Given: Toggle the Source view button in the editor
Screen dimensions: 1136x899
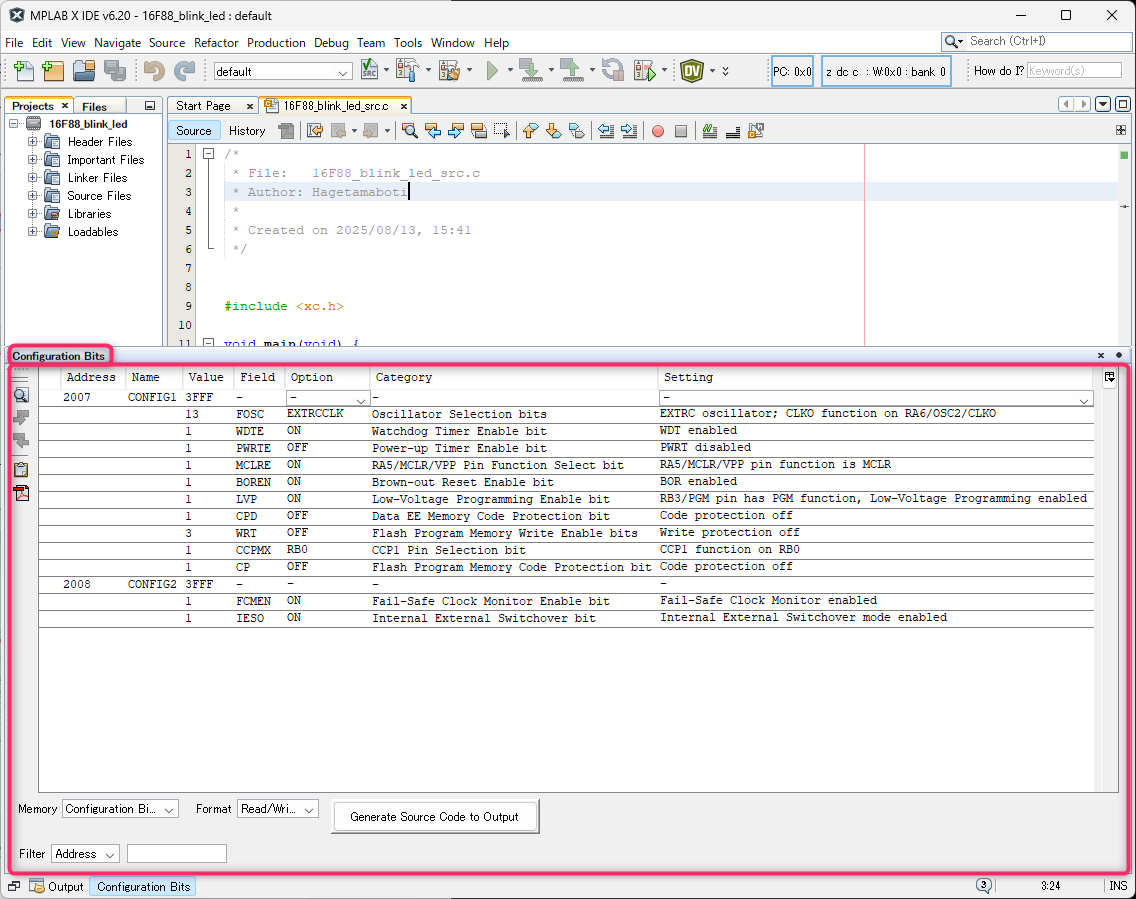Looking at the screenshot, I should (x=193, y=131).
